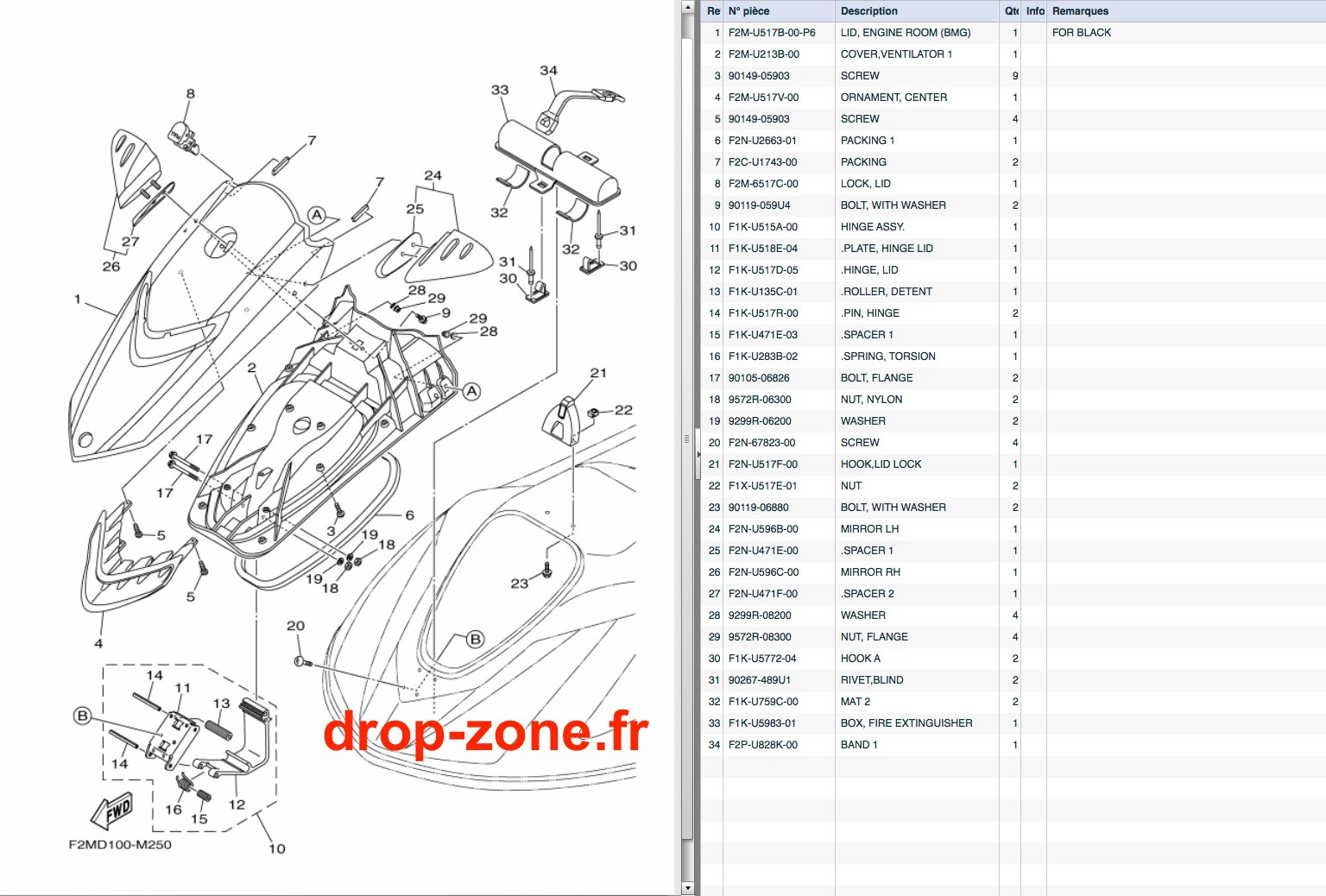Select the 'BOX, FIRE EXTINGUISHER' description
This screenshot has height=896, width=1326.
[906, 723]
